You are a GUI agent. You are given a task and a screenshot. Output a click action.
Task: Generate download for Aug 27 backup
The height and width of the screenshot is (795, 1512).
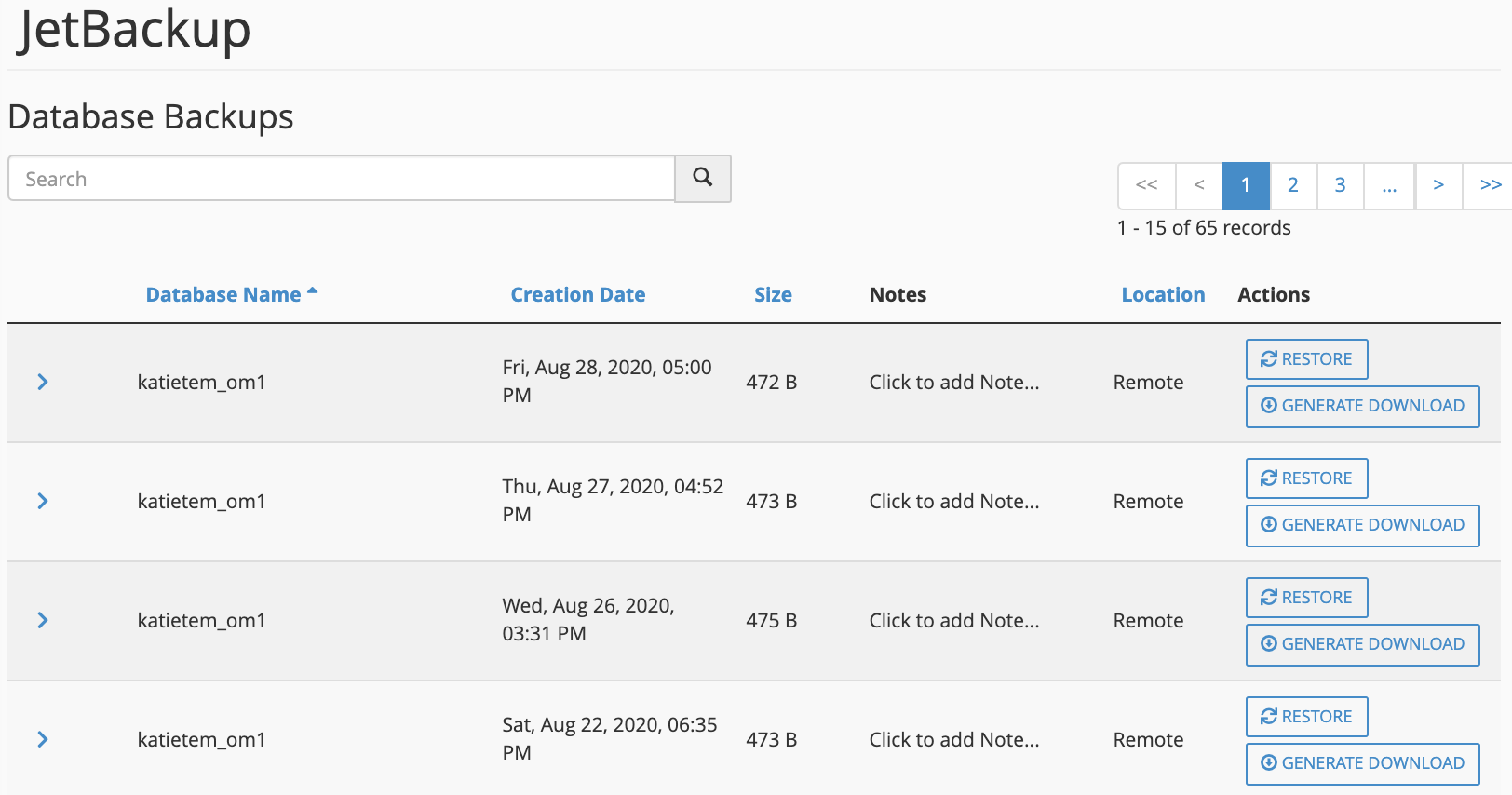pyautogui.click(x=1363, y=525)
